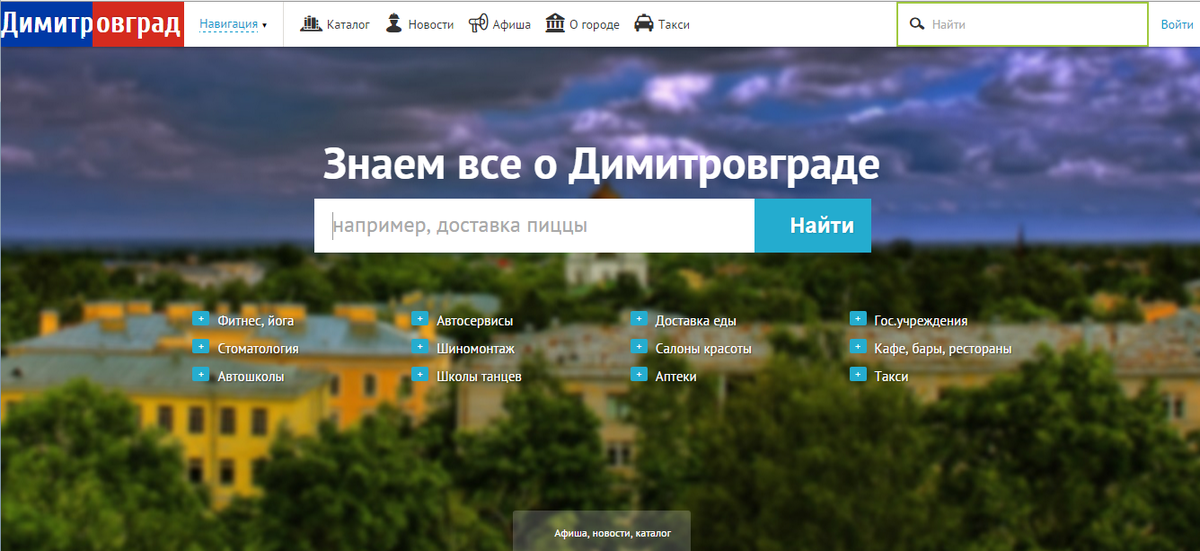Click the person icon next to Новости
Screen dimensions: 1200x551
394,24
